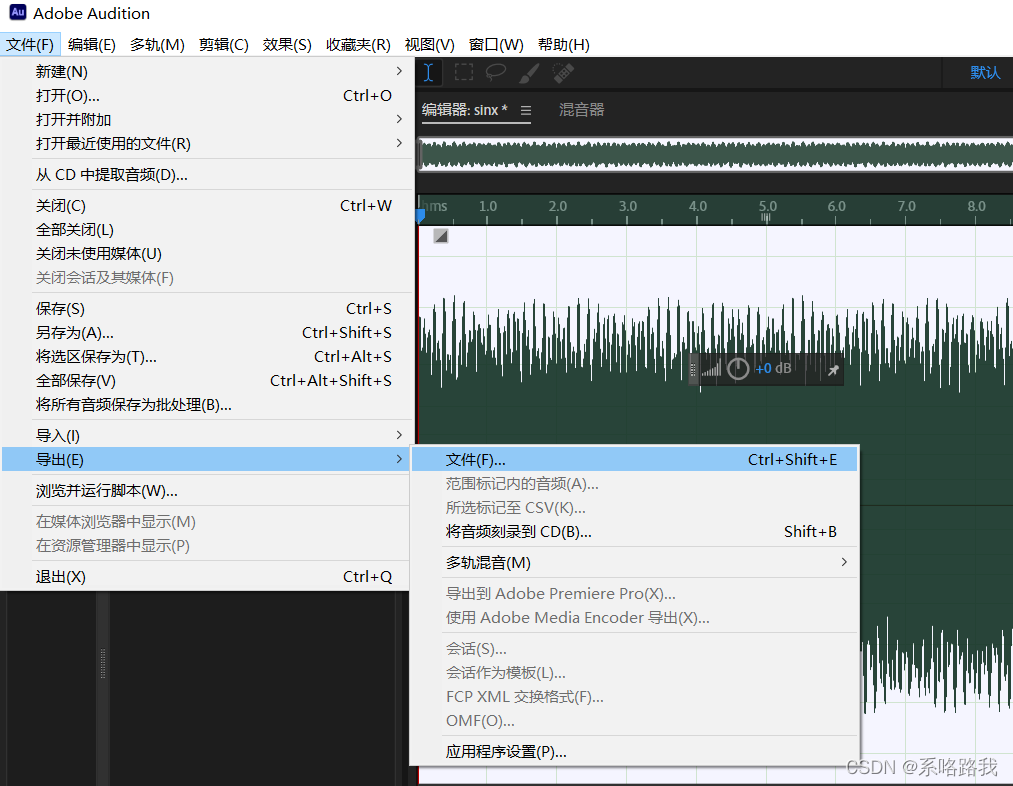1013x786 pixels.
Task: Expand the Import (导入) submenu
Action: pyautogui.click(x=207, y=435)
